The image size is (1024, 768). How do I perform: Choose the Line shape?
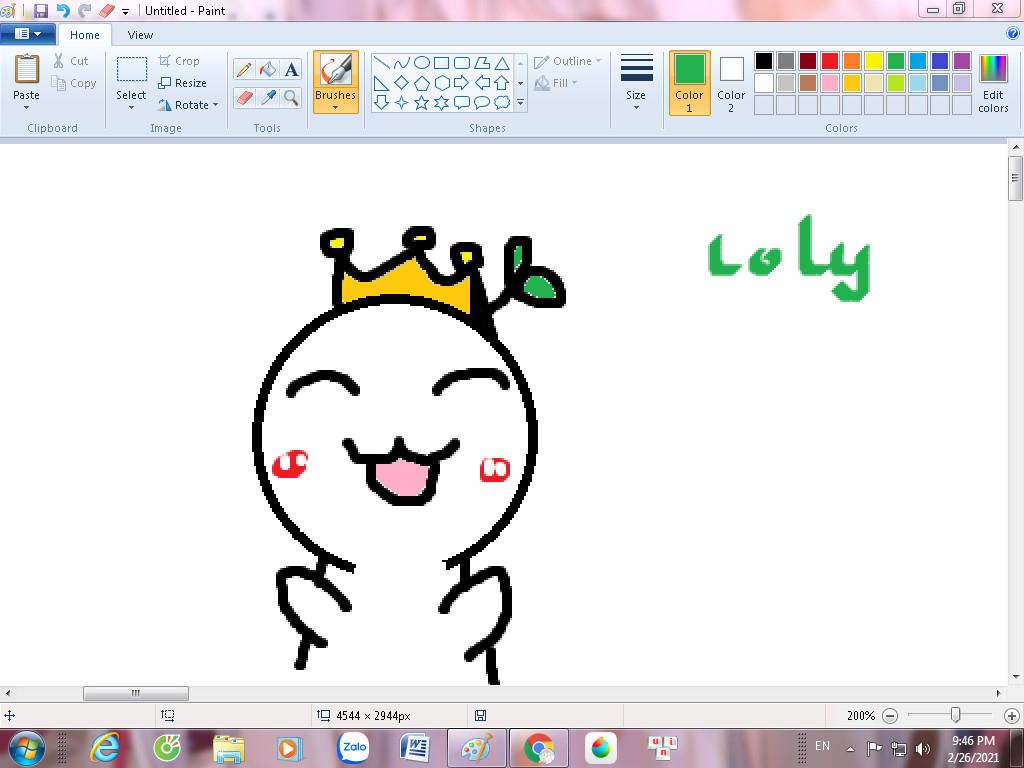(382, 63)
